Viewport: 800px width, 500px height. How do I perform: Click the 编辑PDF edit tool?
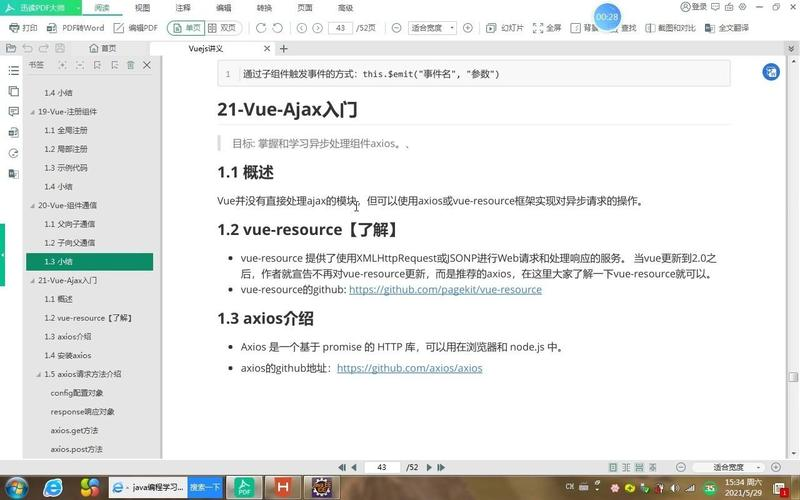click(136, 28)
